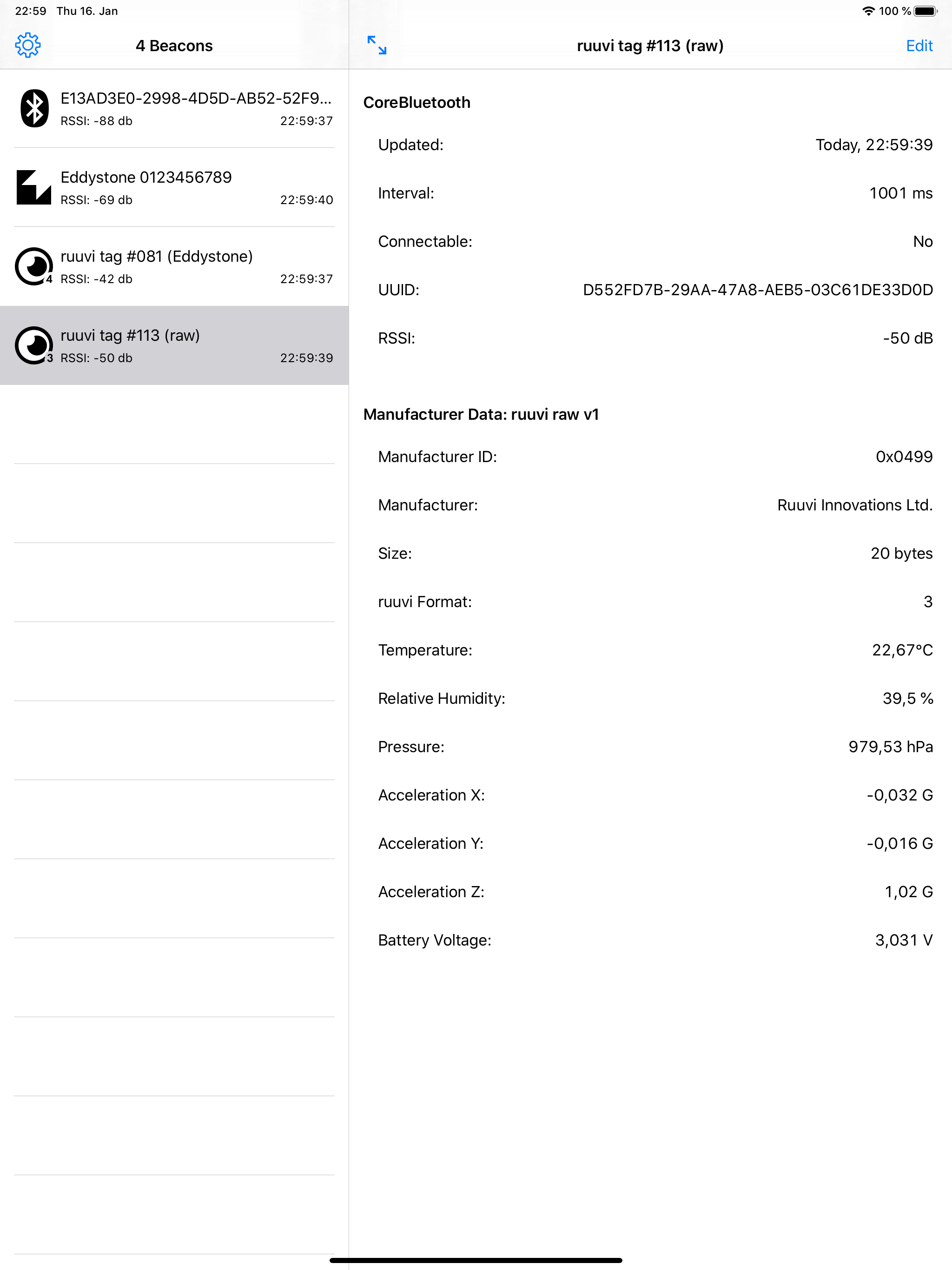Tap the Eddystone logo icon in the list
This screenshot has height=1270, width=952.
pos(34,187)
